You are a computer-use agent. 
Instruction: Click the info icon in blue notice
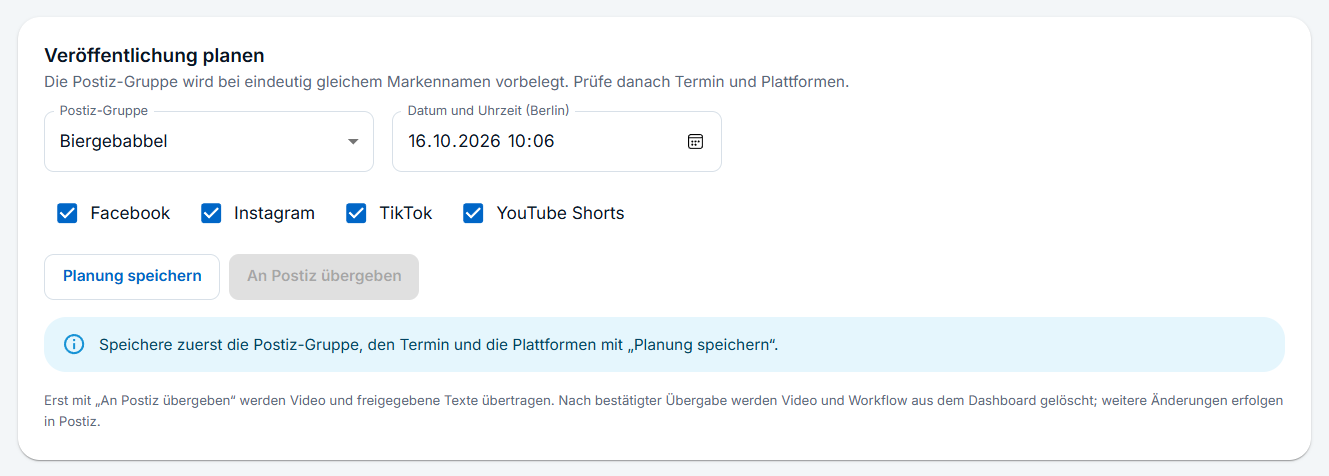click(74, 344)
